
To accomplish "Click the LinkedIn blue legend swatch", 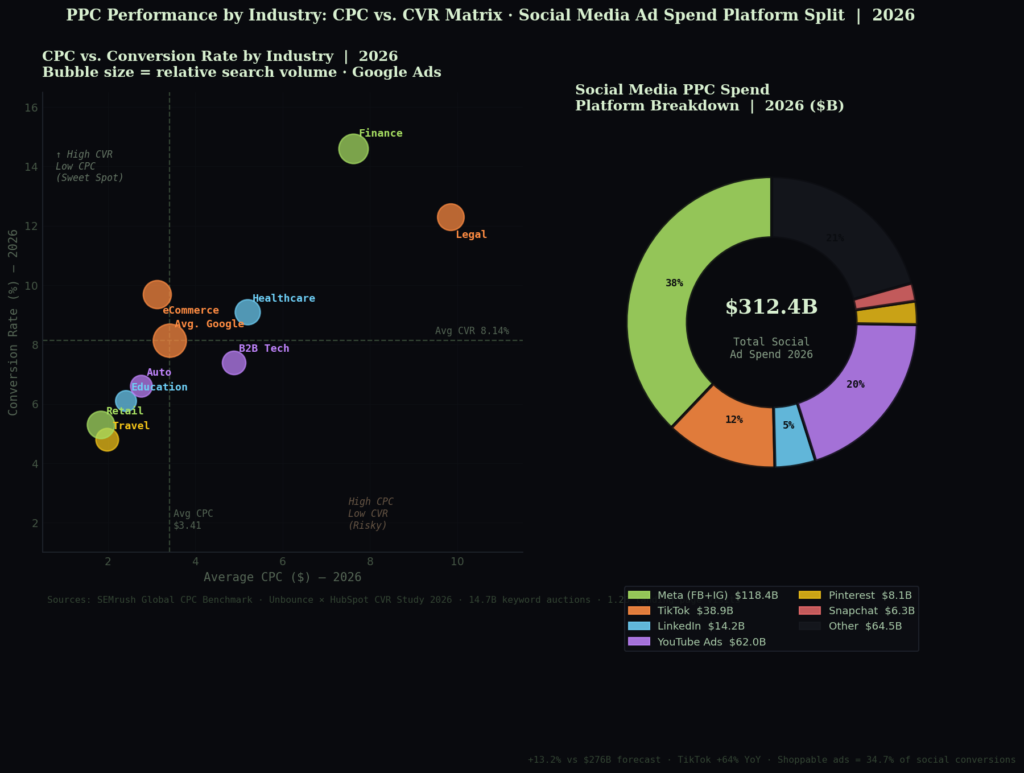I will click(639, 625).
